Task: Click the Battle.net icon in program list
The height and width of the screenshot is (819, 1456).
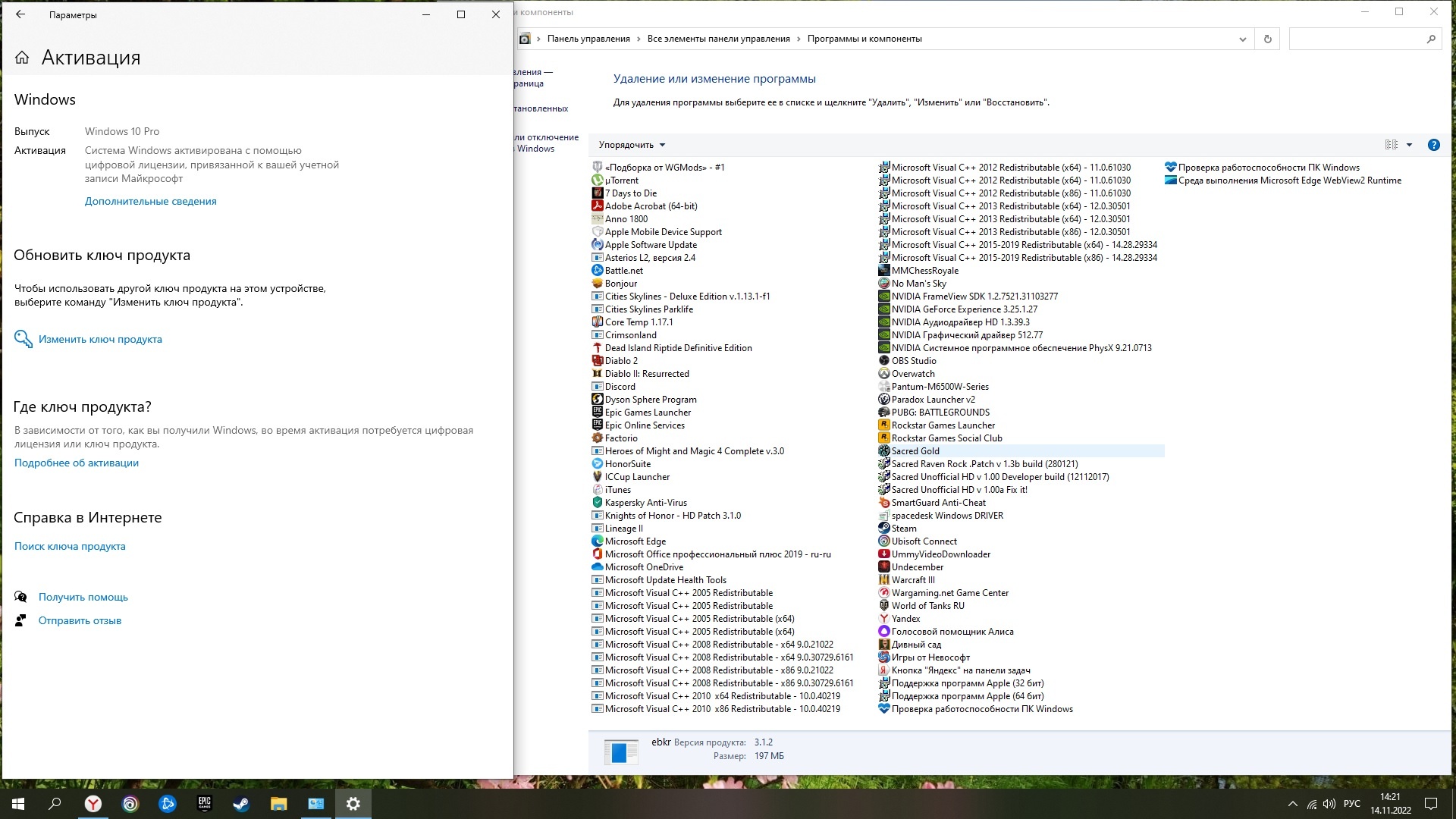Action: point(598,271)
